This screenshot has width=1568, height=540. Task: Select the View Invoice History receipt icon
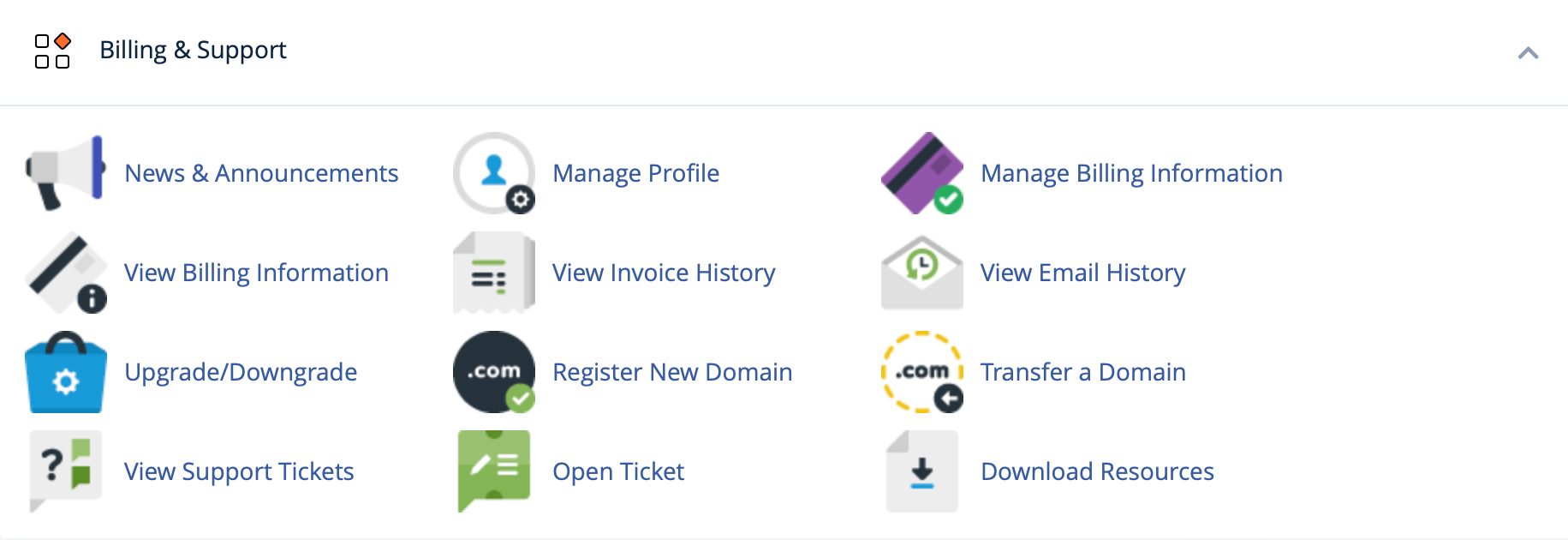click(x=494, y=273)
